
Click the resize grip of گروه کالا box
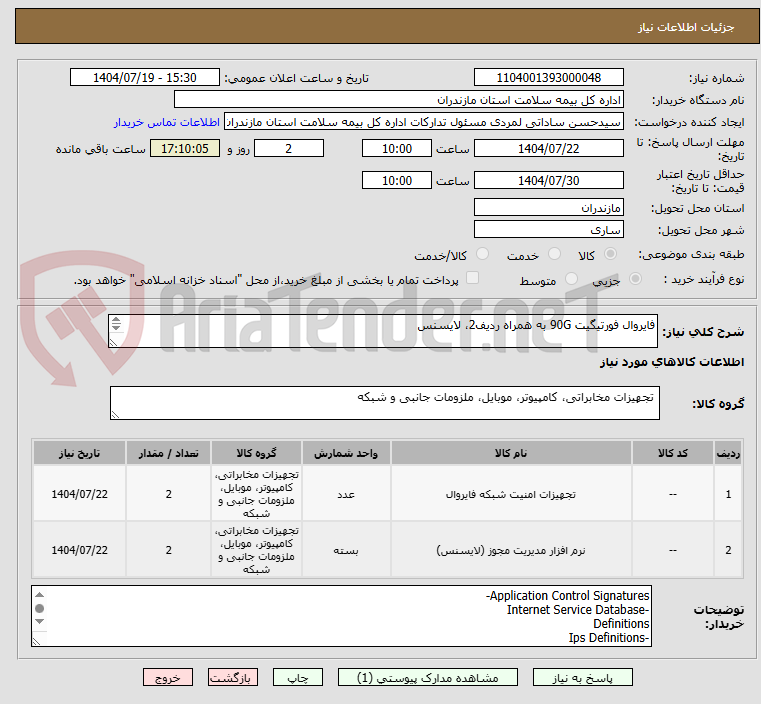point(115,414)
